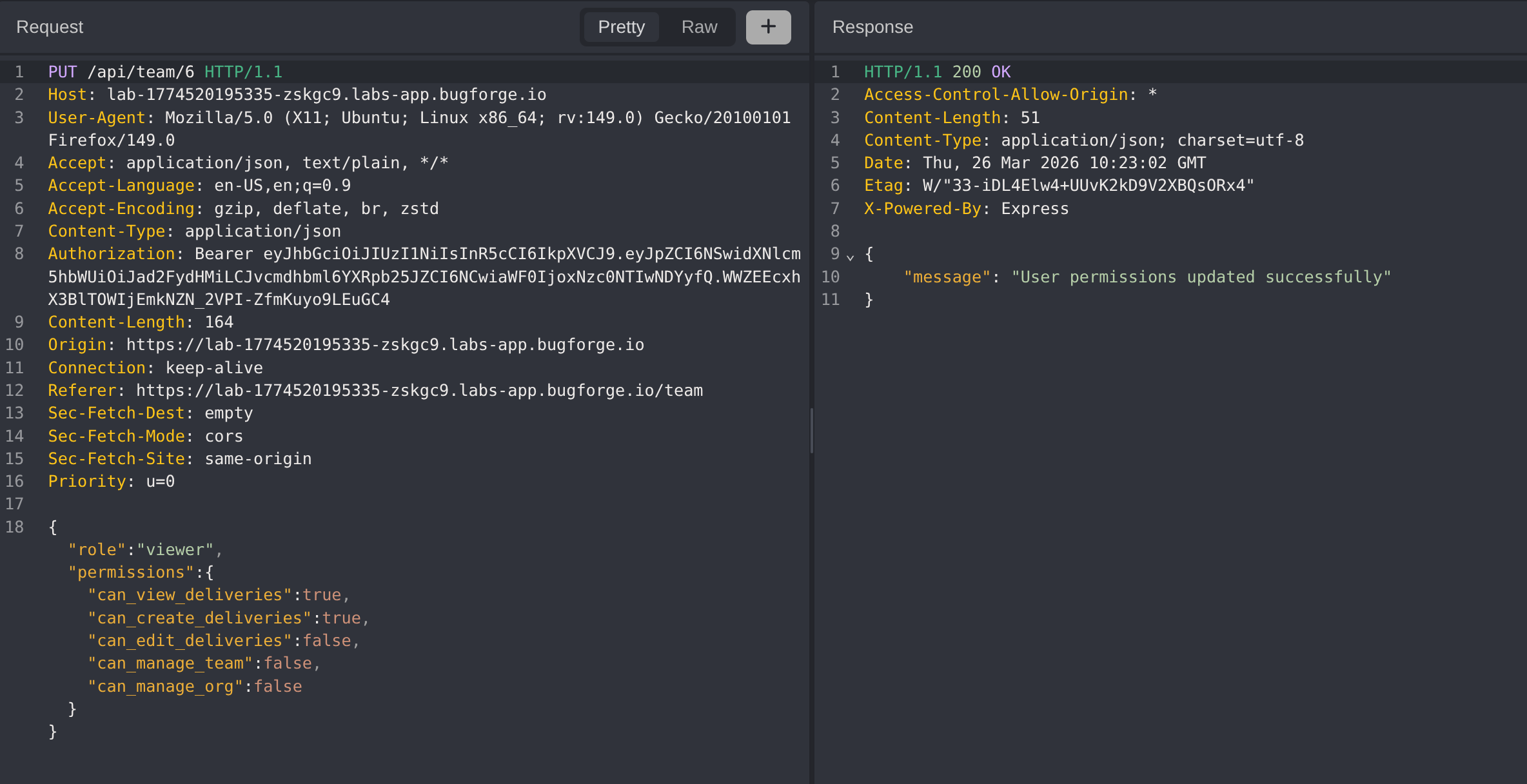The width and height of the screenshot is (1527, 784).
Task: Switch to Pretty view
Action: click(621, 27)
